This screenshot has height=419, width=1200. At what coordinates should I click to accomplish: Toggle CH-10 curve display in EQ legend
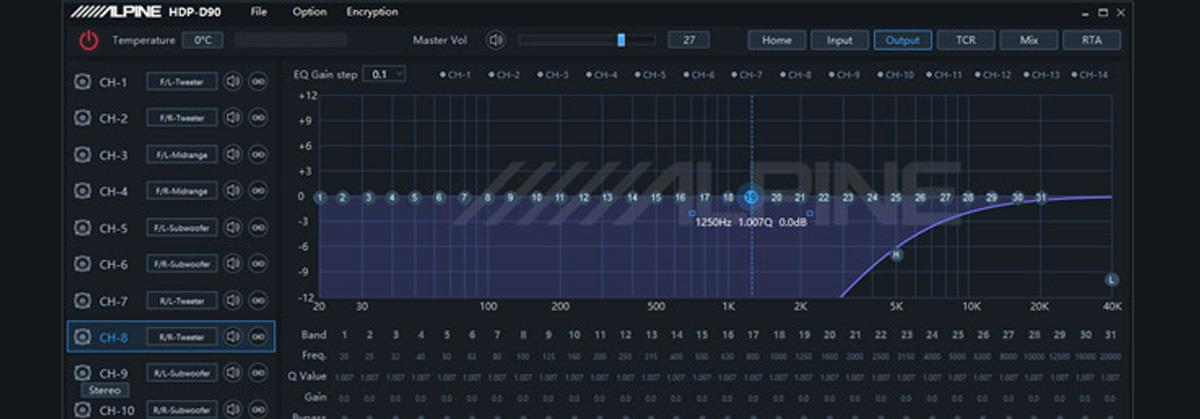click(895, 75)
